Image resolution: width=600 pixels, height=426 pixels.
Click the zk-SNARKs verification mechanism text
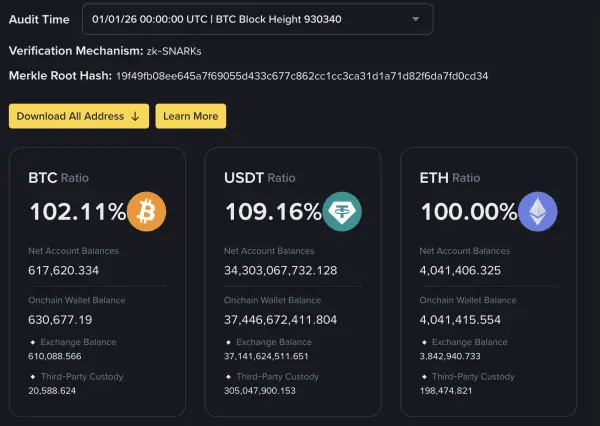(x=174, y=51)
